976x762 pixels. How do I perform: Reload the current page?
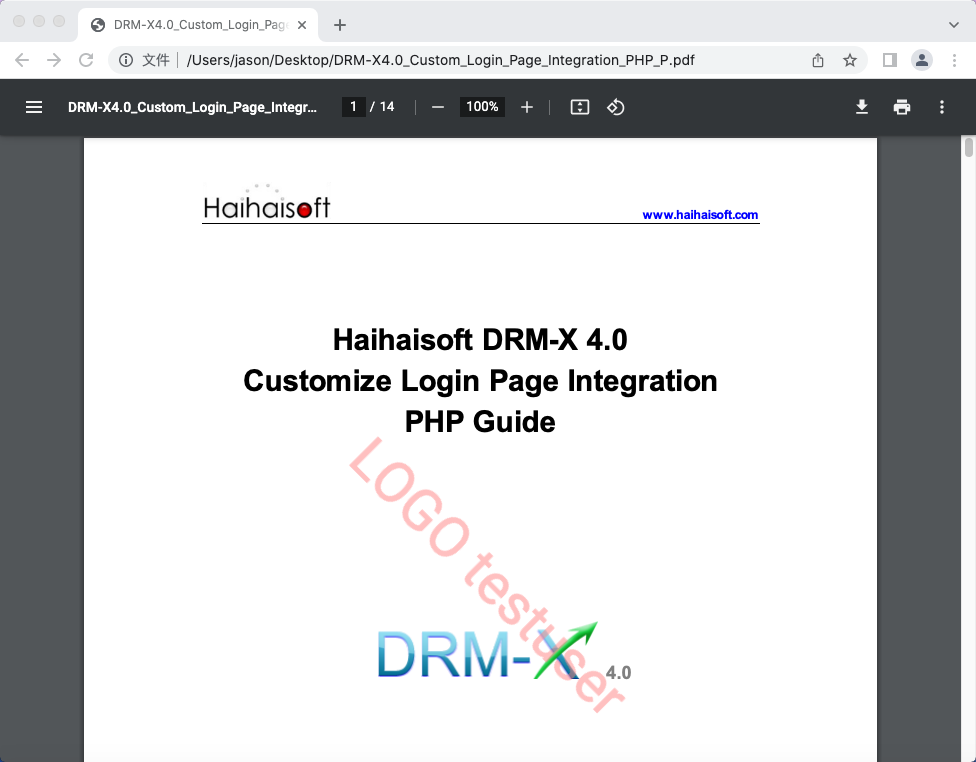[x=86, y=60]
